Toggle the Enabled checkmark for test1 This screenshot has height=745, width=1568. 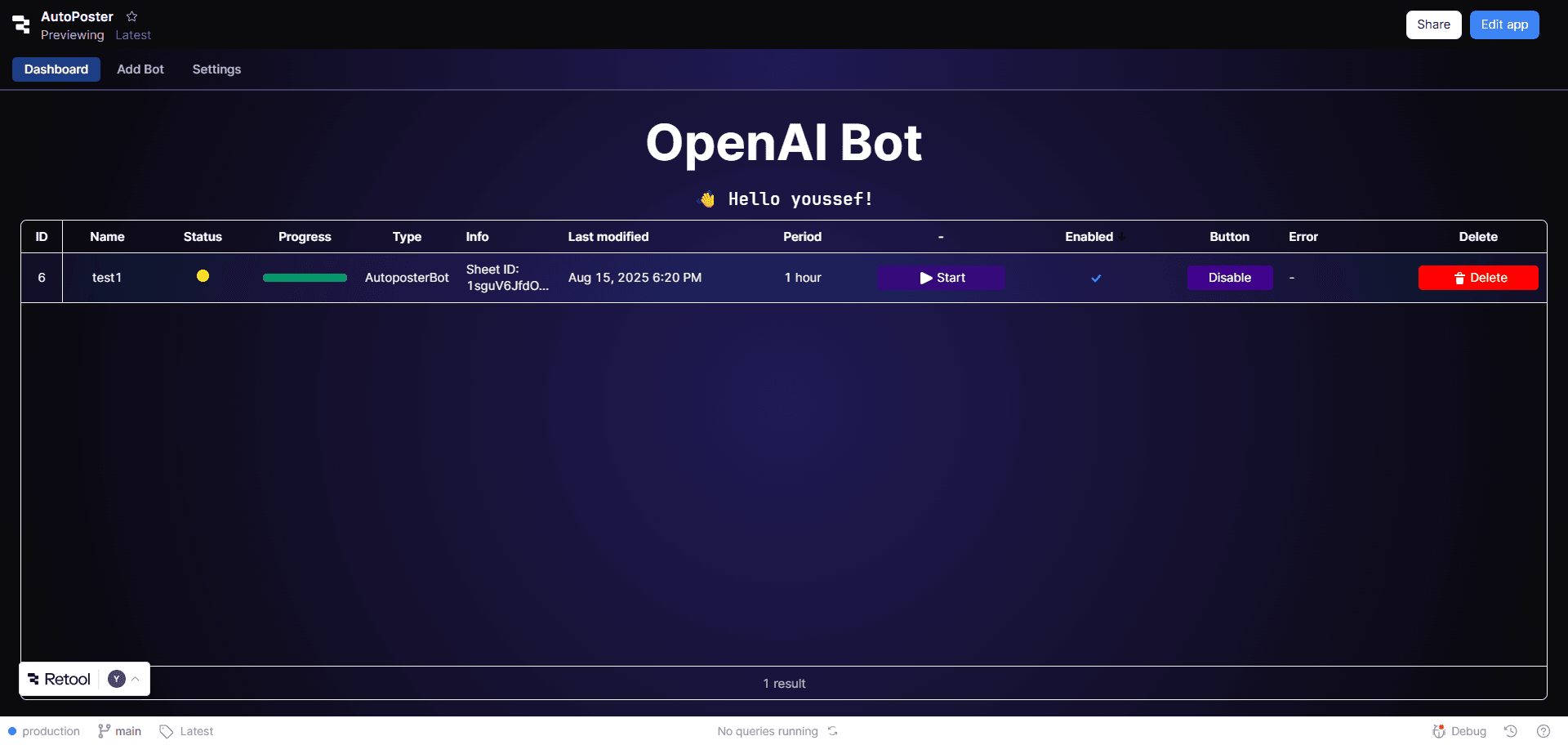[x=1096, y=278]
